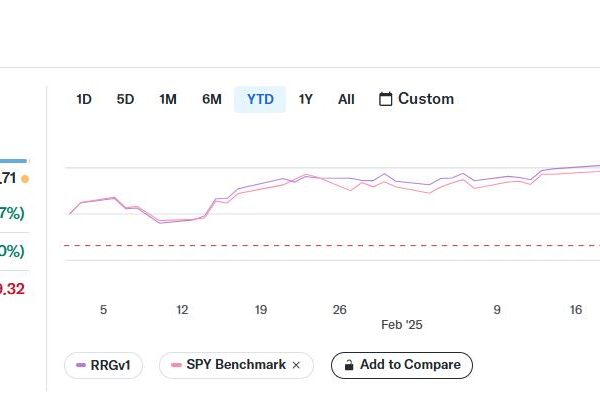The height and width of the screenshot is (397, 600).
Task: Remove the SPY Benchmark with its X icon
Action: pyautogui.click(x=296, y=365)
